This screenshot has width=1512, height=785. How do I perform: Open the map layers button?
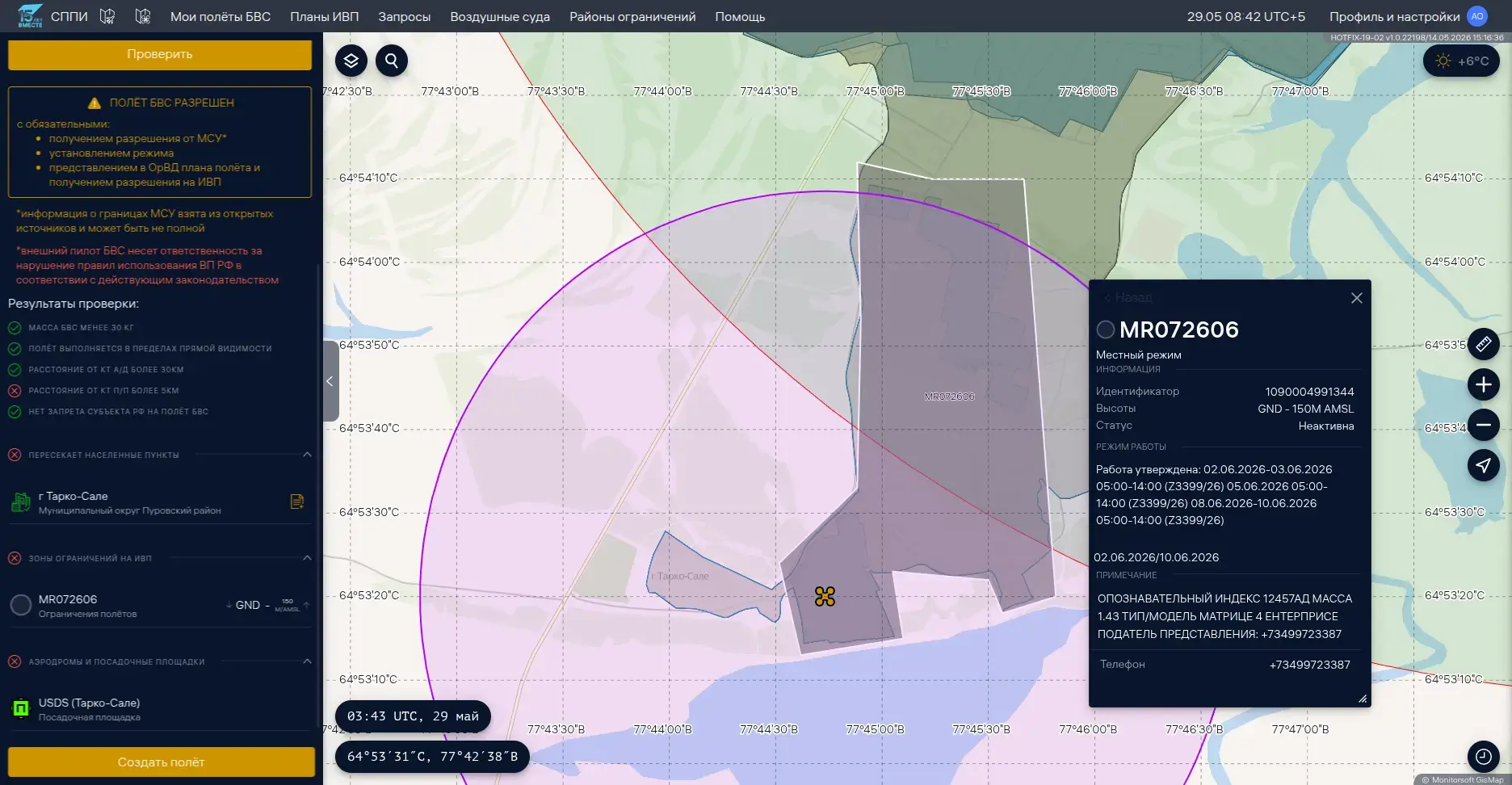click(351, 61)
